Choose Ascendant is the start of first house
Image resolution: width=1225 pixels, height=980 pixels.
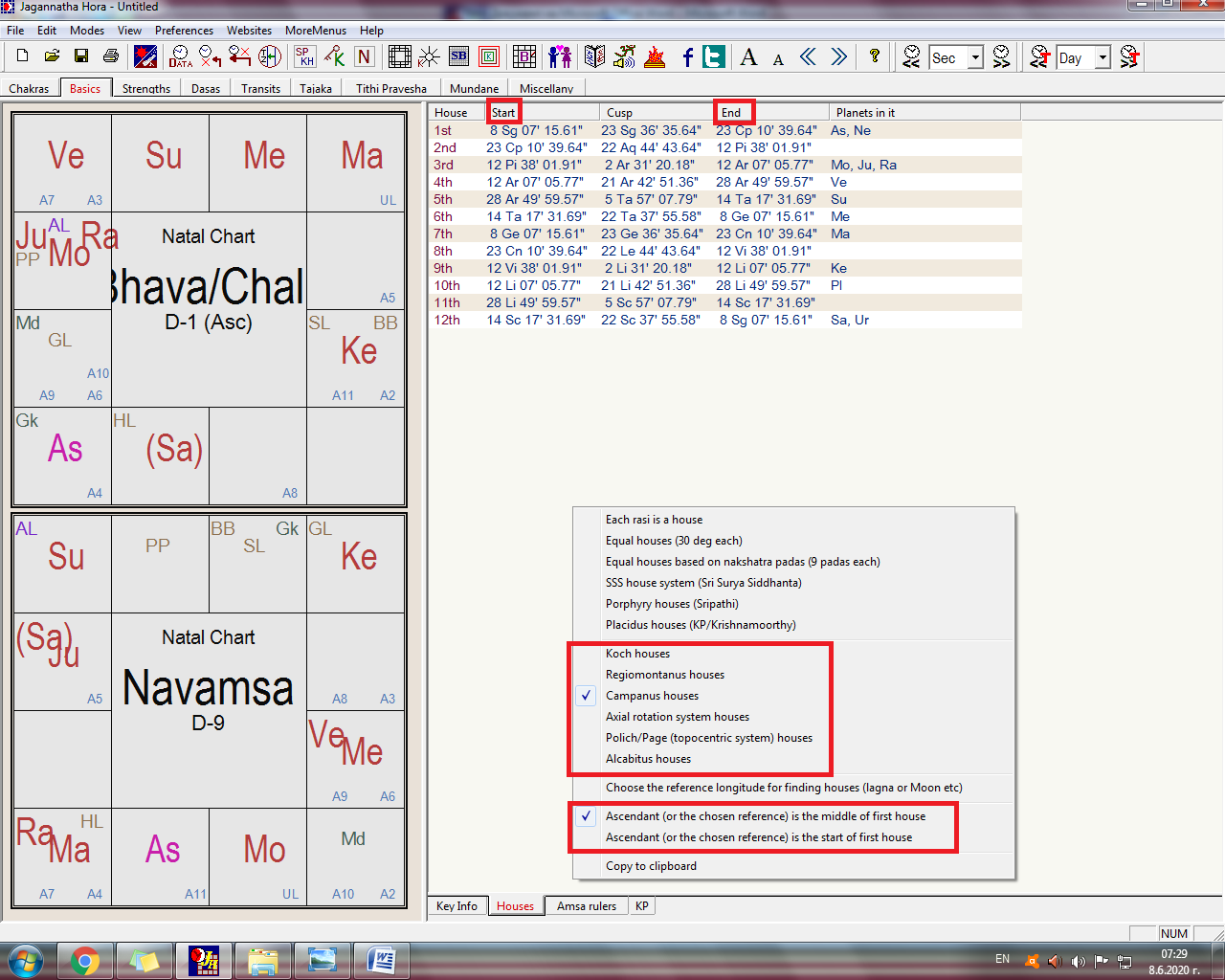pyautogui.click(x=758, y=837)
